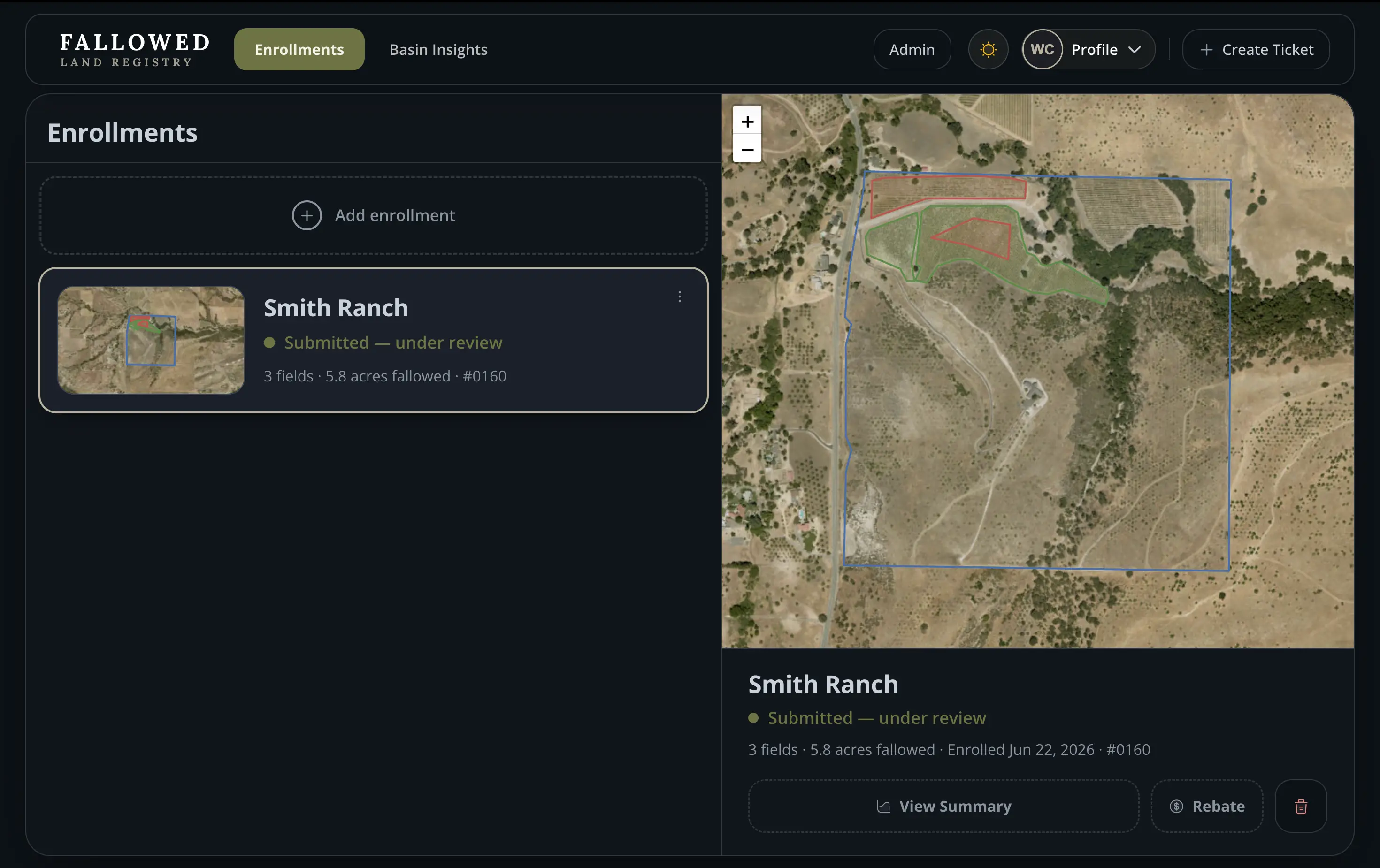Viewport: 1380px width, 868px height.
Task: Toggle the light theme sun icon
Action: click(x=988, y=50)
